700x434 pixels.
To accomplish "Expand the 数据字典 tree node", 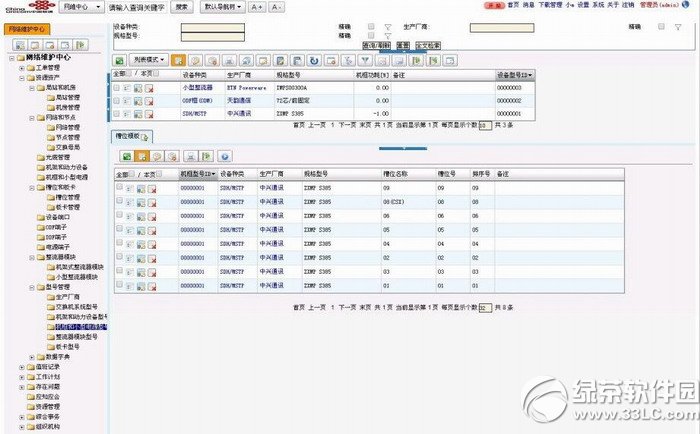I will 32,357.
